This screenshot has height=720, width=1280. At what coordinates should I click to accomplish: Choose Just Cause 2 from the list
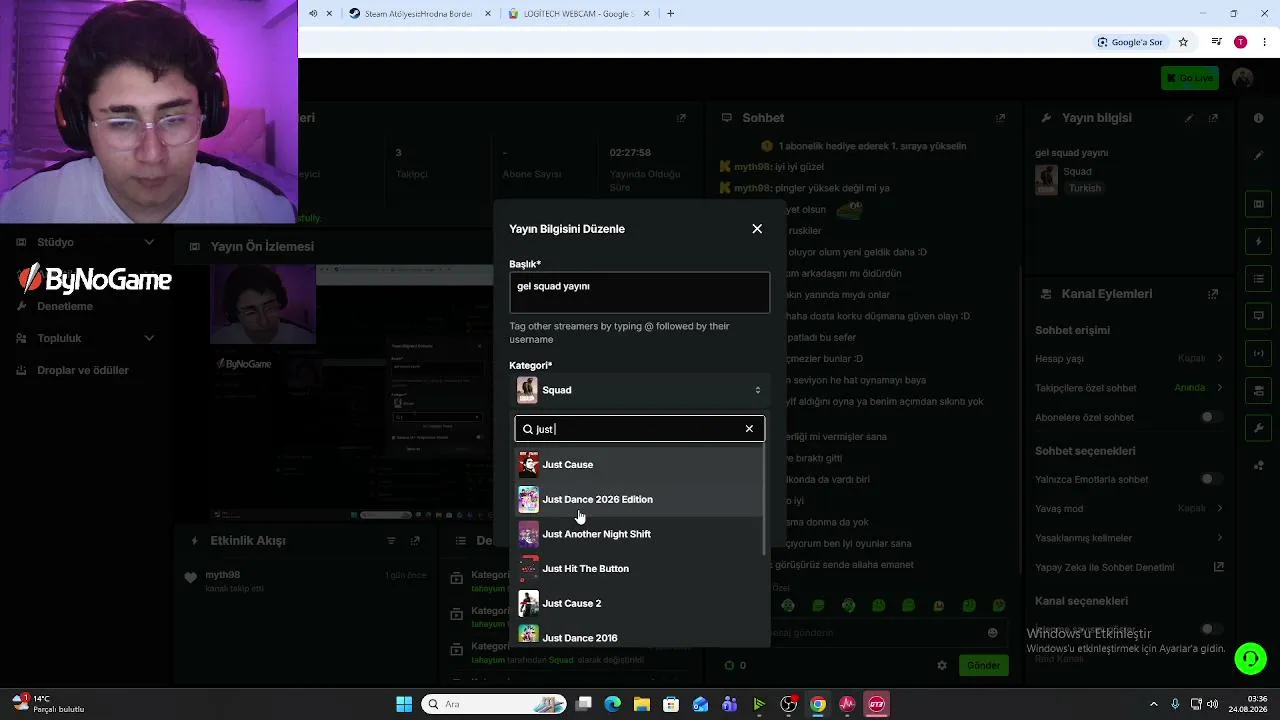639,603
